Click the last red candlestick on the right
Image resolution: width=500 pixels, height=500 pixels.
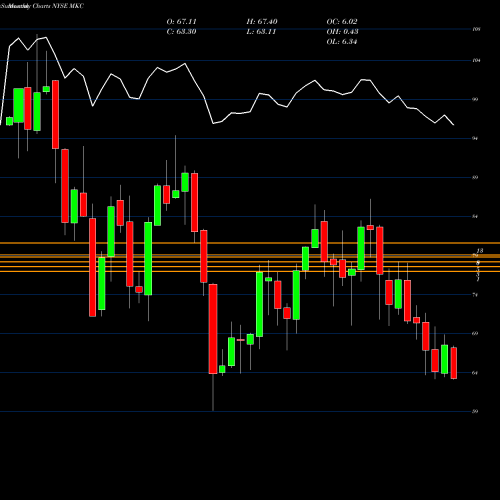click(454, 363)
